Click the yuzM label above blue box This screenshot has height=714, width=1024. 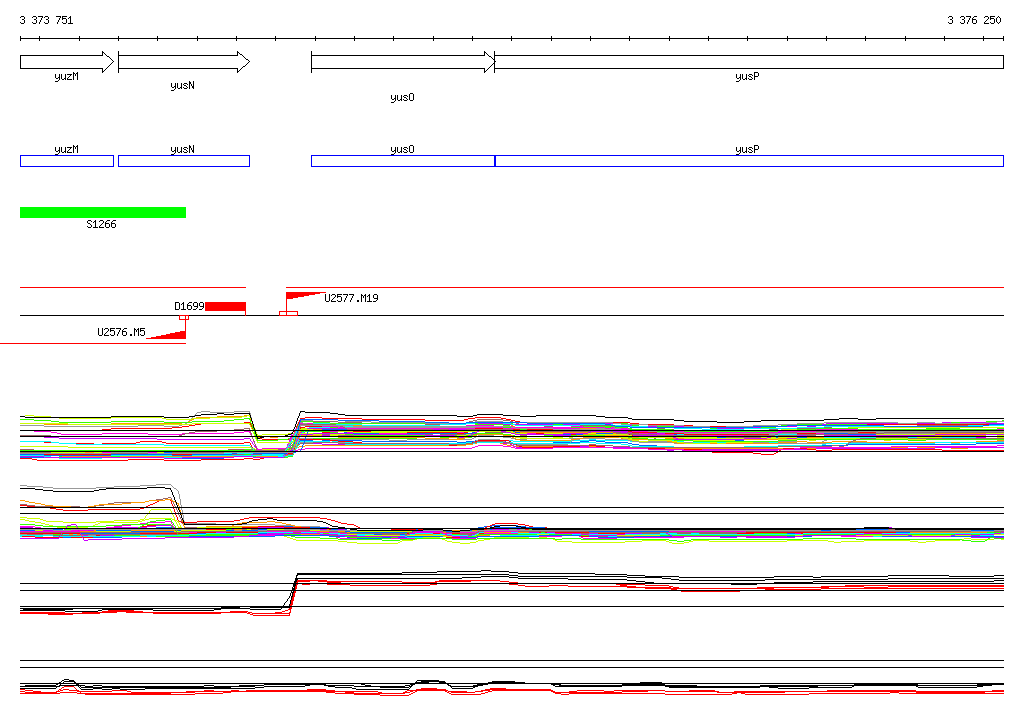point(67,149)
